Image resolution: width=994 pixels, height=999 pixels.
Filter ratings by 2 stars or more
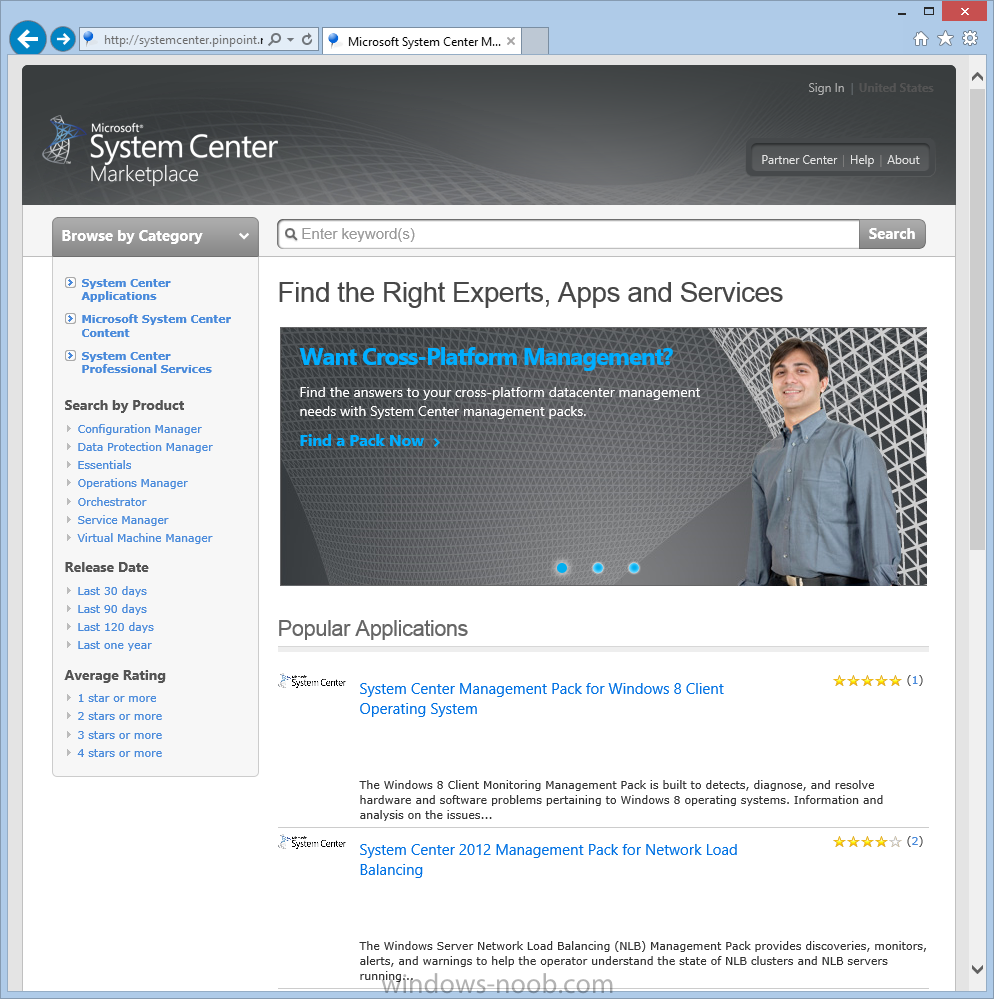point(120,716)
